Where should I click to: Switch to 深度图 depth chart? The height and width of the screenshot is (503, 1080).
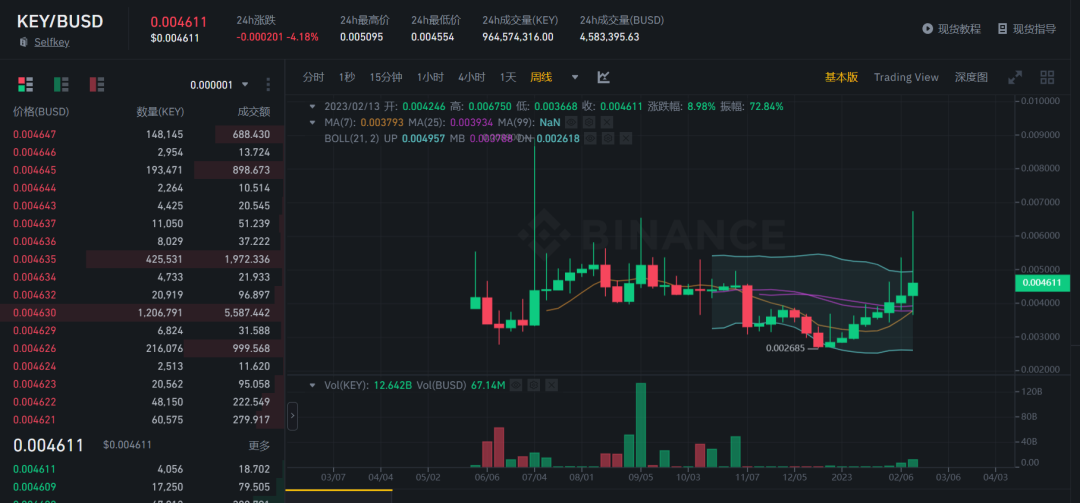[x=971, y=77]
